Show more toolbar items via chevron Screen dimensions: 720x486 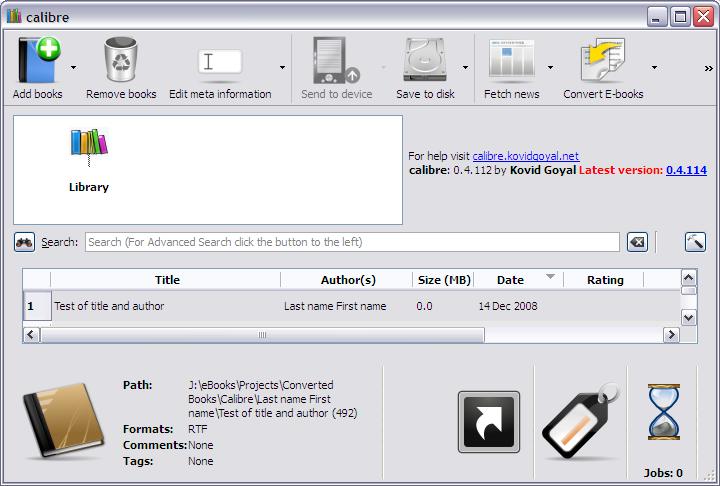[709, 68]
